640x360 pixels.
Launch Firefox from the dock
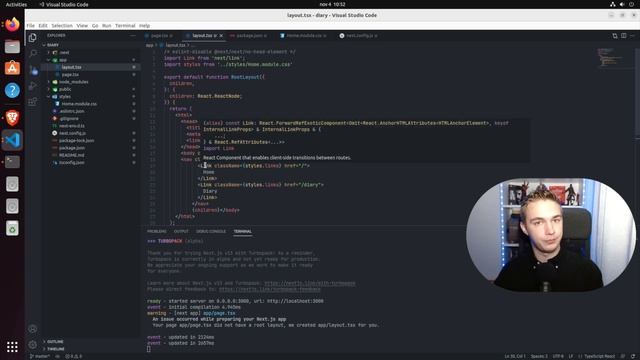pyautogui.click(x=12, y=24)
